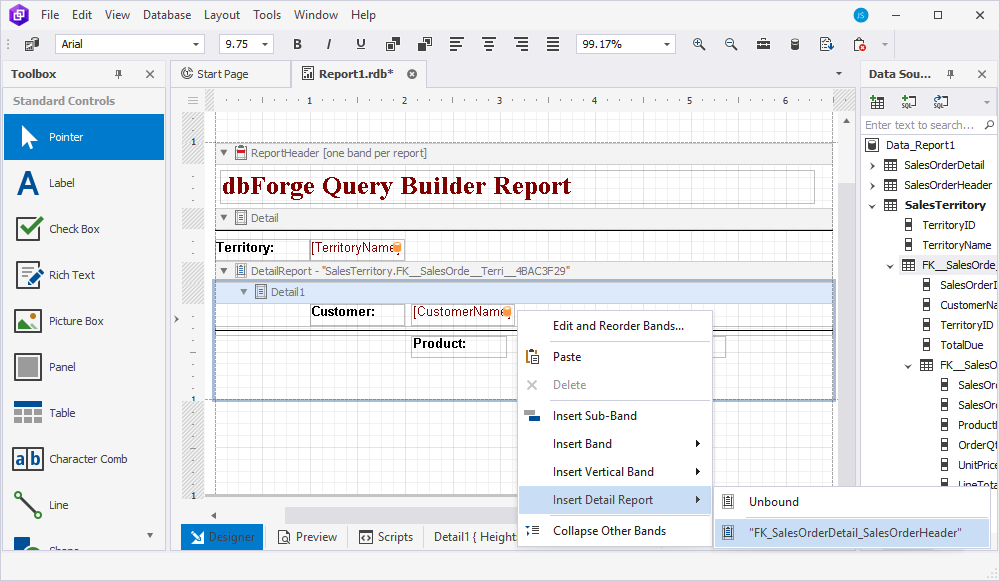Select the Picture Box control in Toolbox

[84, 321]
